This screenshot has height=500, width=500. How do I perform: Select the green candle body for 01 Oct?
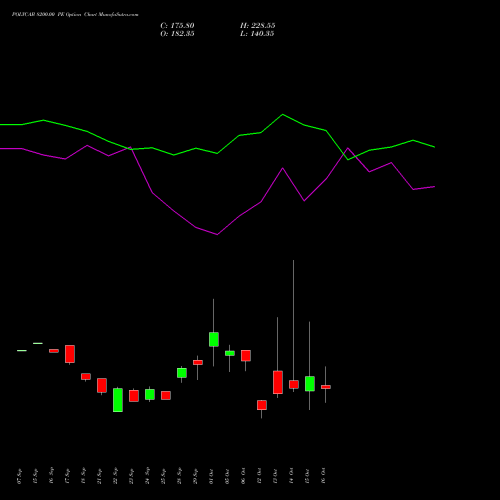[x=214, y=339]
